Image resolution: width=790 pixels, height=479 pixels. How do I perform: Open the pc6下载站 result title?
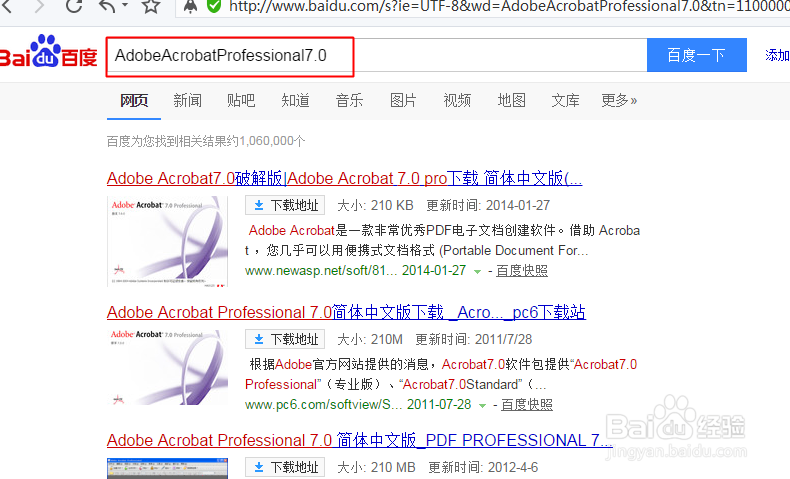coord(346,312)
